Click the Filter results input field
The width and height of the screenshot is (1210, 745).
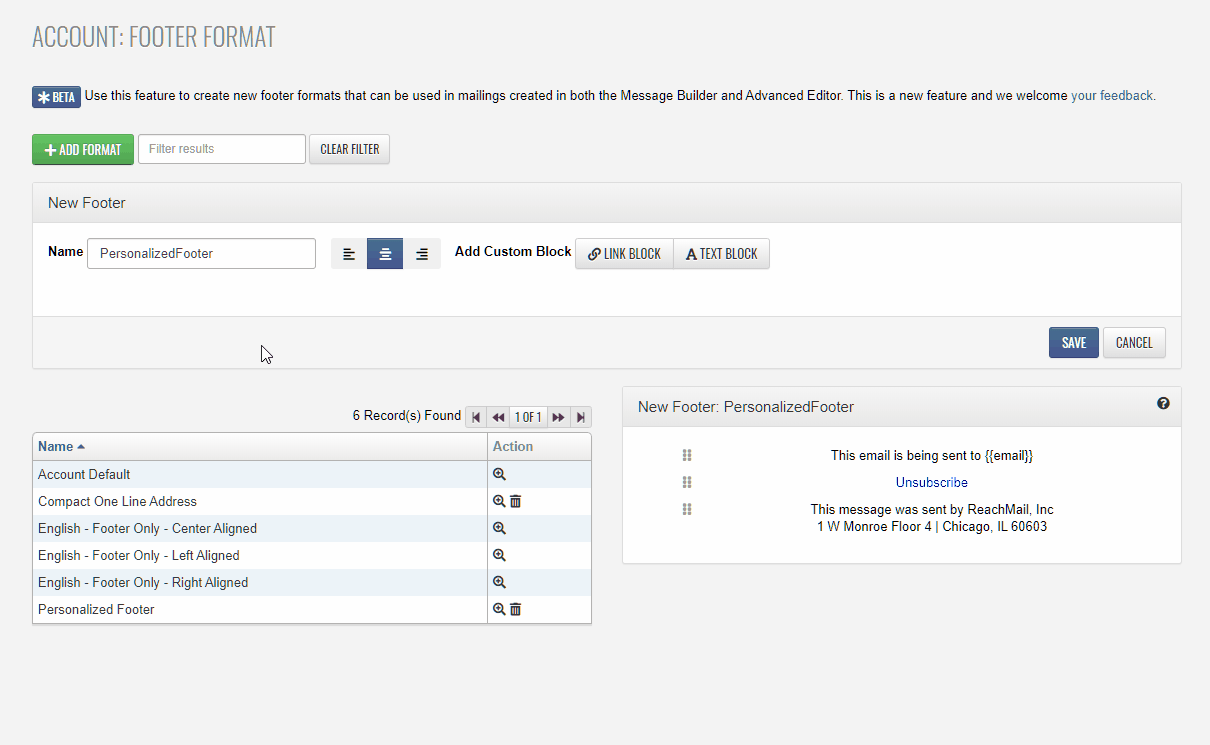click(221, 149)
